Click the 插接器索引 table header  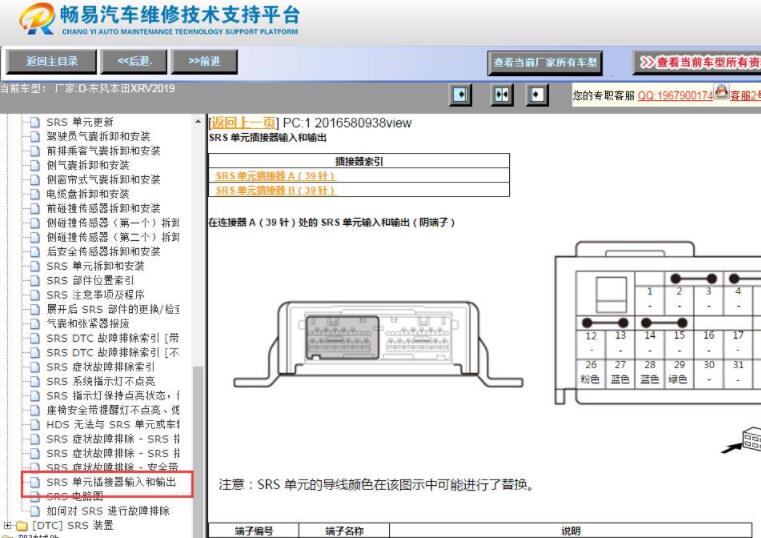click(x=359, y=161)
